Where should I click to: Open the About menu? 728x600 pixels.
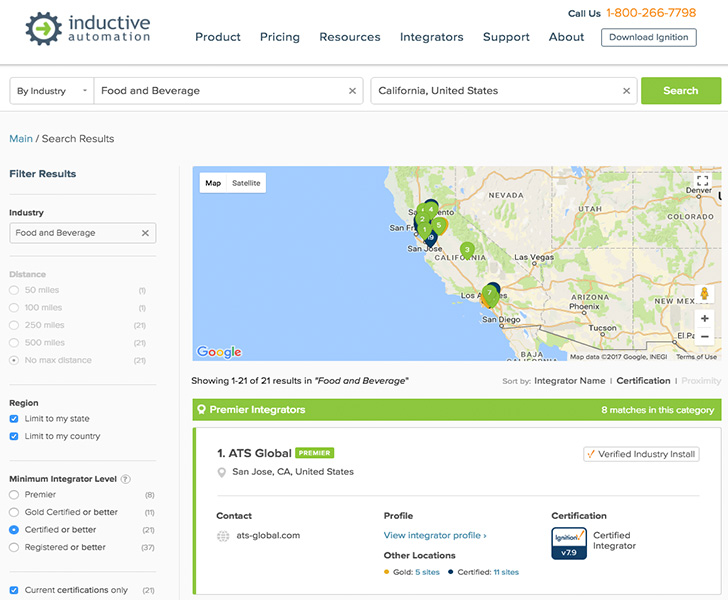pyautogui.click(x=566, y=37)
